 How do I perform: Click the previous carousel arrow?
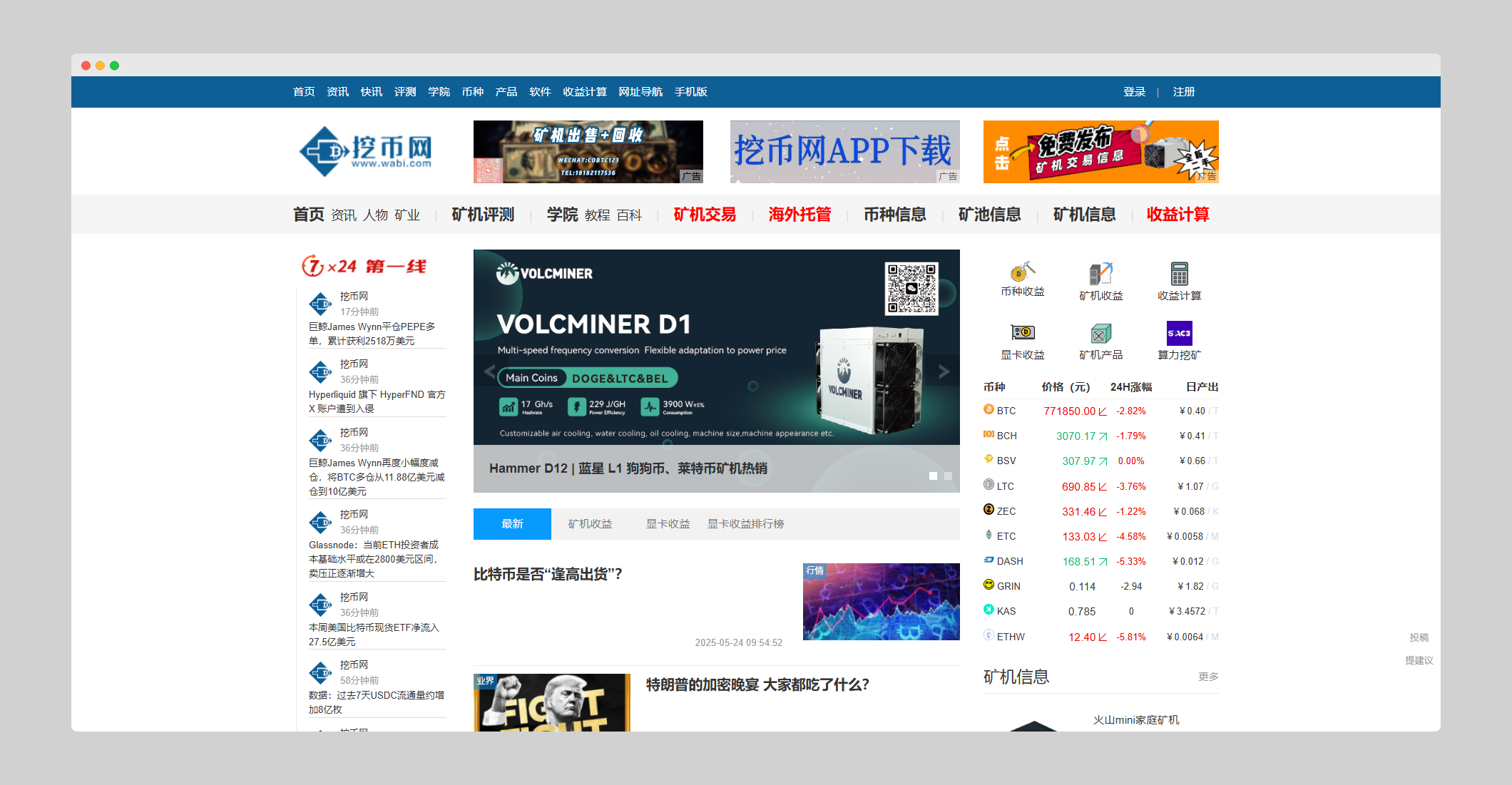tap(489, 371)
